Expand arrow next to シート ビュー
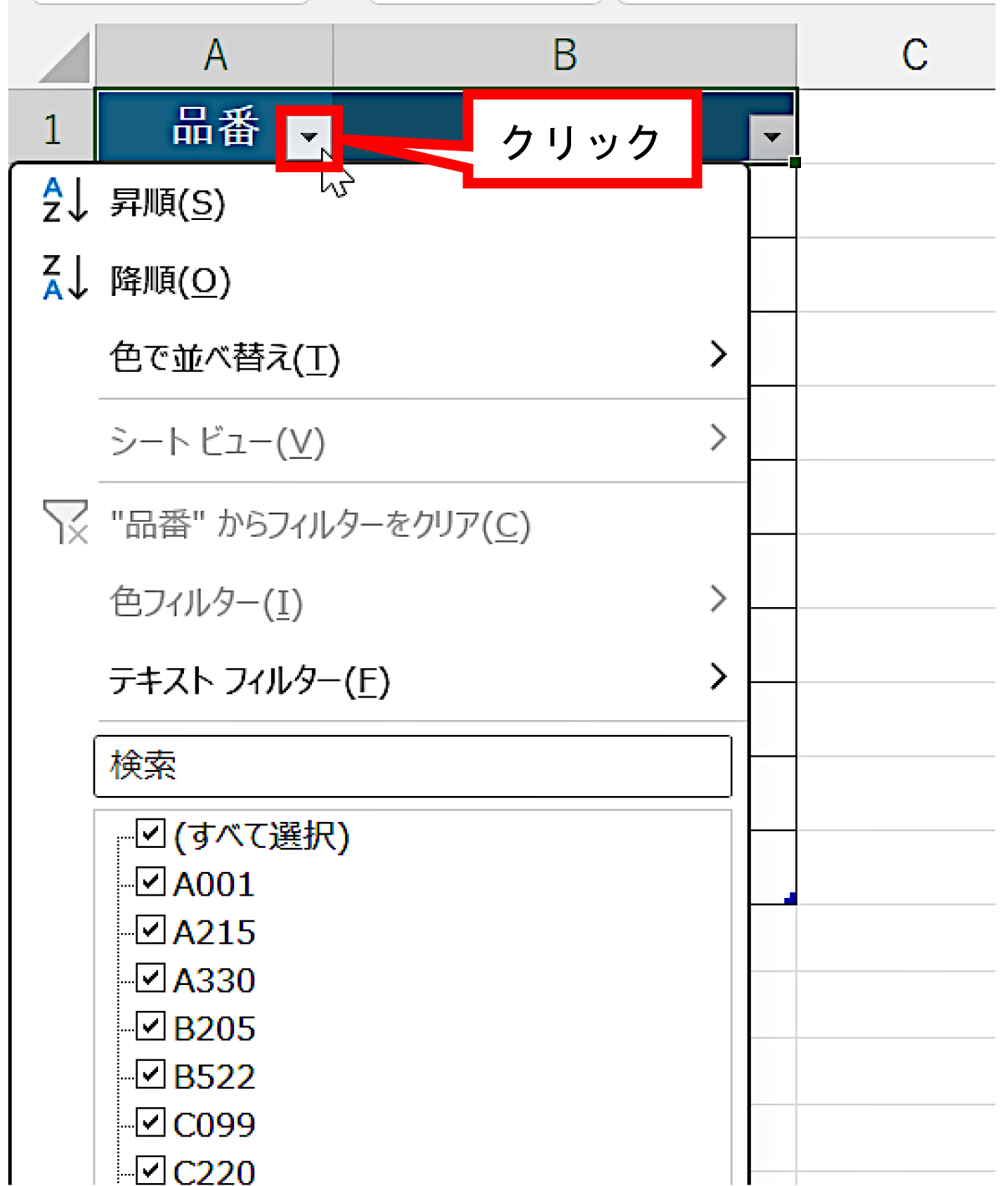The width and height of the screenshot is (1000, 1186). pos(719,438)
